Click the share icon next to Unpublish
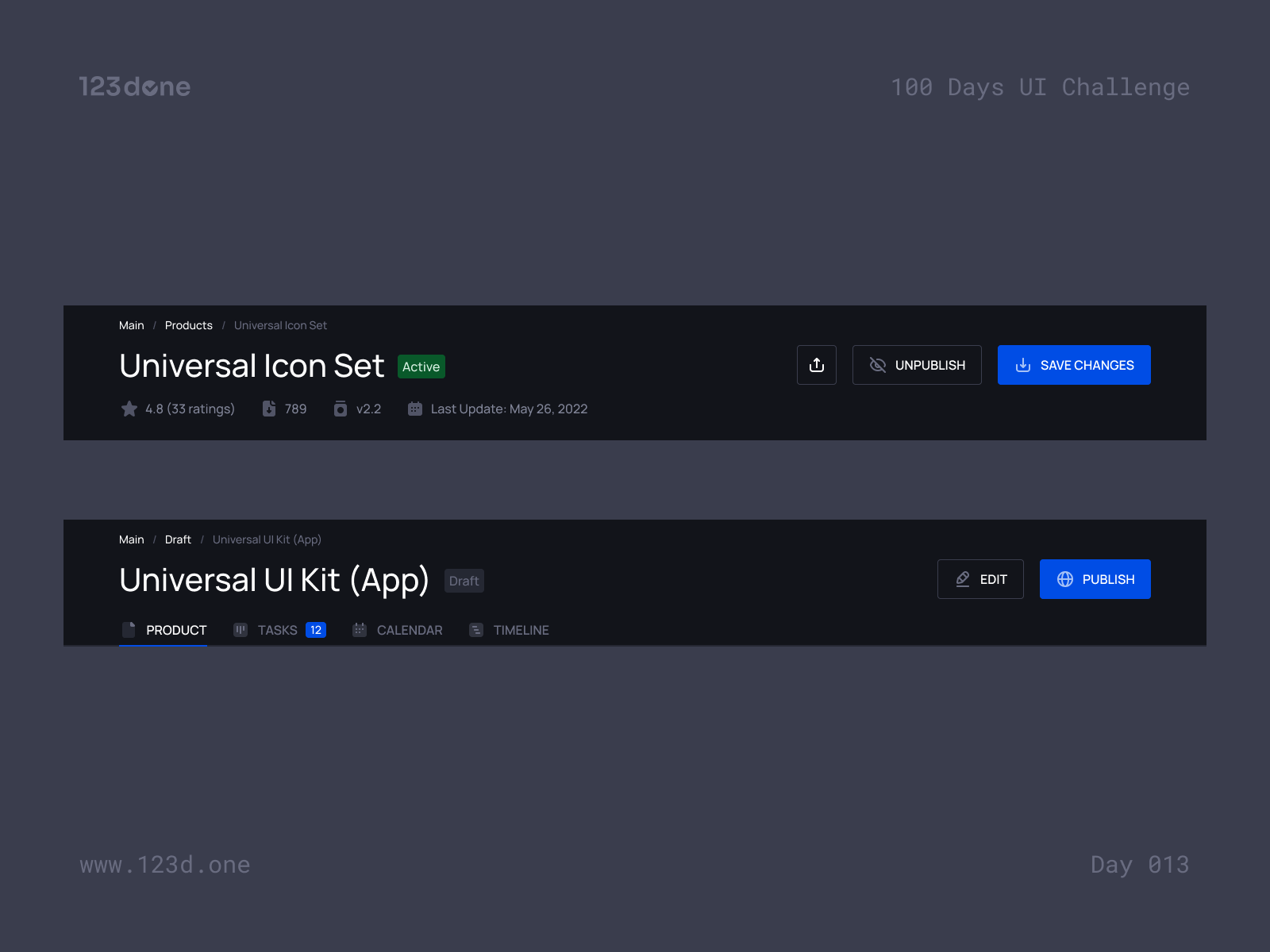The height and width of the screenshot is (952, 1270). click(817, 365)
